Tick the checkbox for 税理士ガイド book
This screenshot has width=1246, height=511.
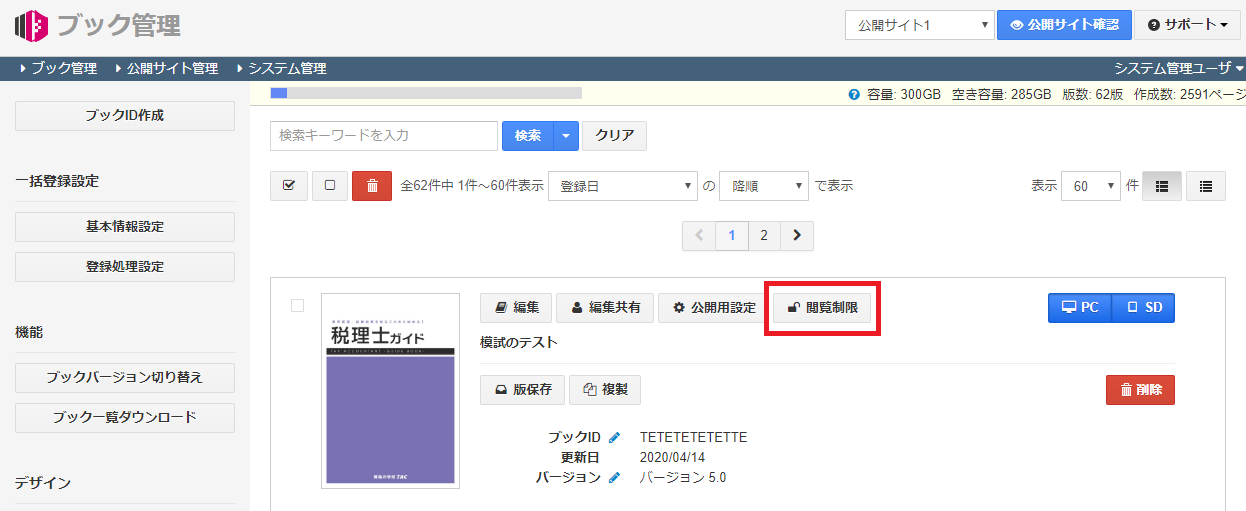pos(297,306)
